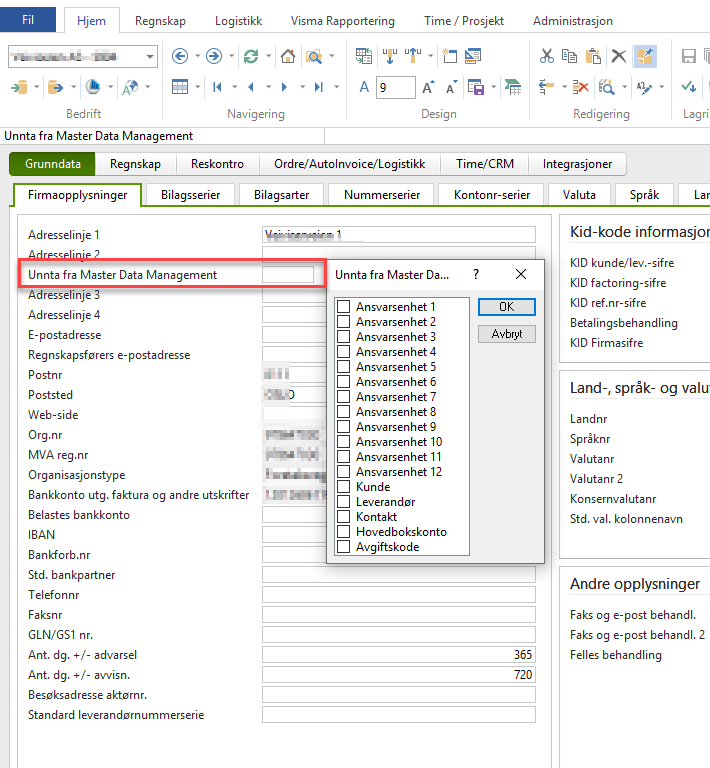The height and width of the screenshot is (768, 710).
Task: Click the Telefonnr input field
Action: tap(399, 595)
